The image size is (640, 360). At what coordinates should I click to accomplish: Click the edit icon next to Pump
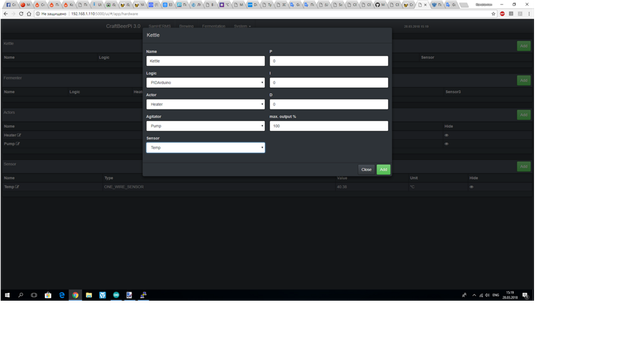pos(18,144)
